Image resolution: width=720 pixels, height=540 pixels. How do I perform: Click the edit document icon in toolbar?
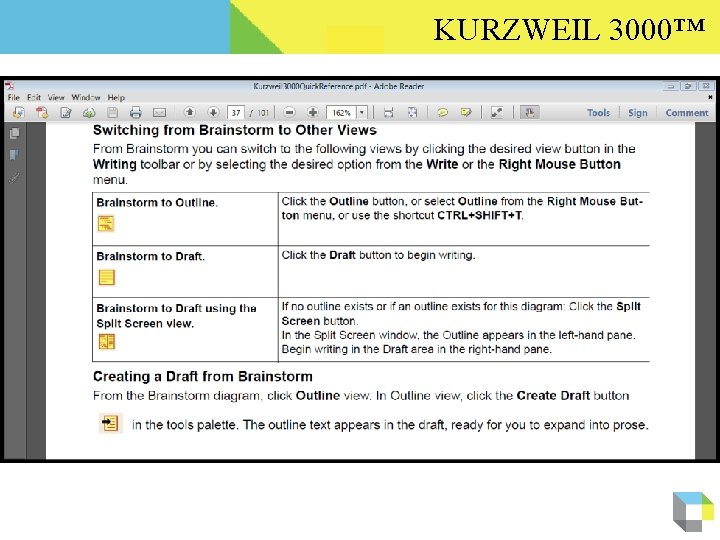point(66,112)
